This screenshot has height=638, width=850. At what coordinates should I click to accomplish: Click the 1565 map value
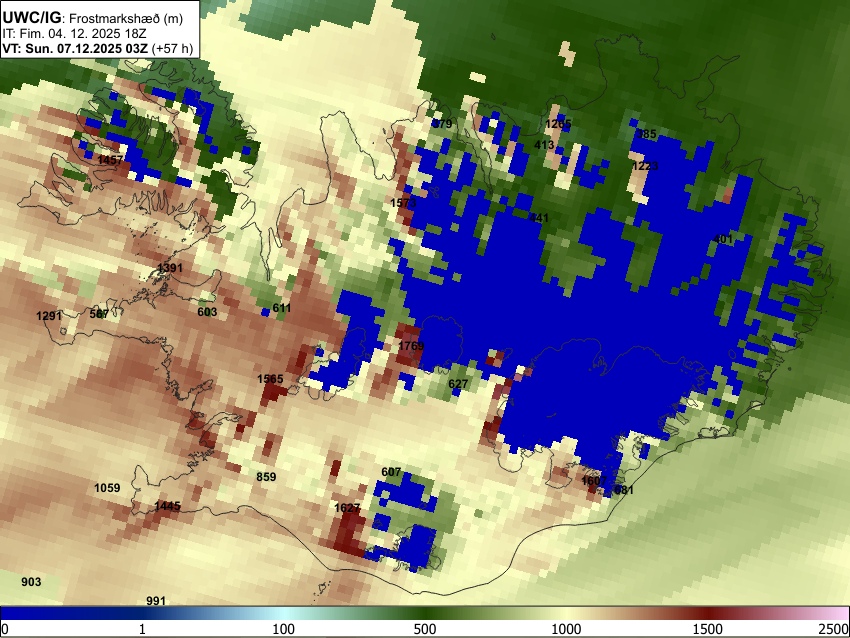click(270, 379)
